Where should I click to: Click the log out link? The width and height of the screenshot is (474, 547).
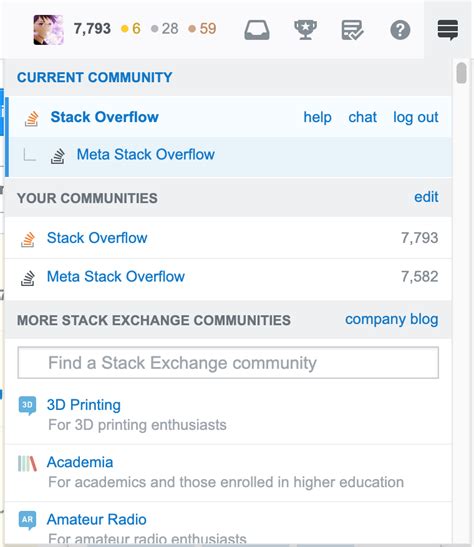tap(416, 118)
